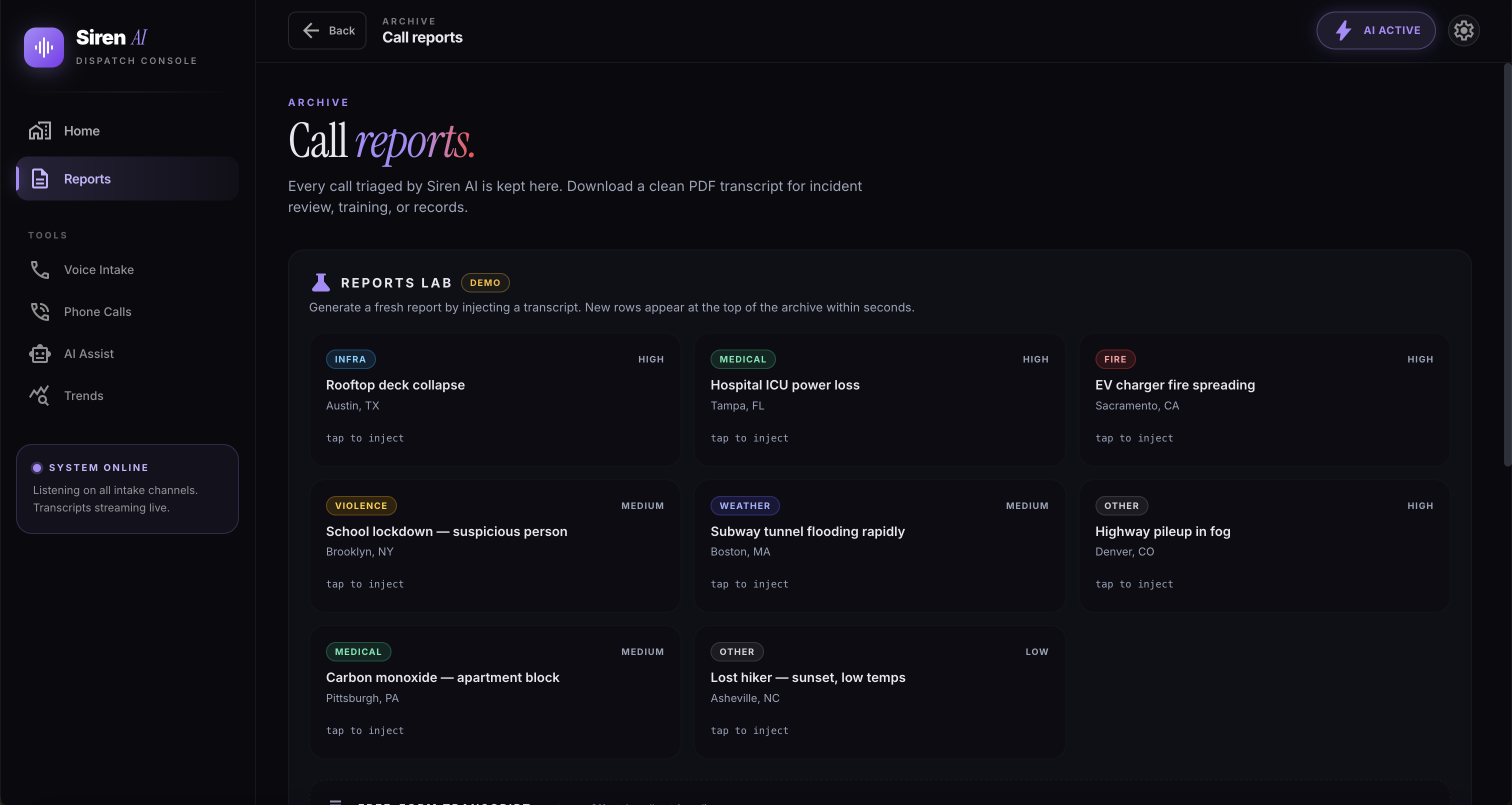Screen dimensions: 1512x805
Task: Select the Trends menu item
Action: [83, 395]
